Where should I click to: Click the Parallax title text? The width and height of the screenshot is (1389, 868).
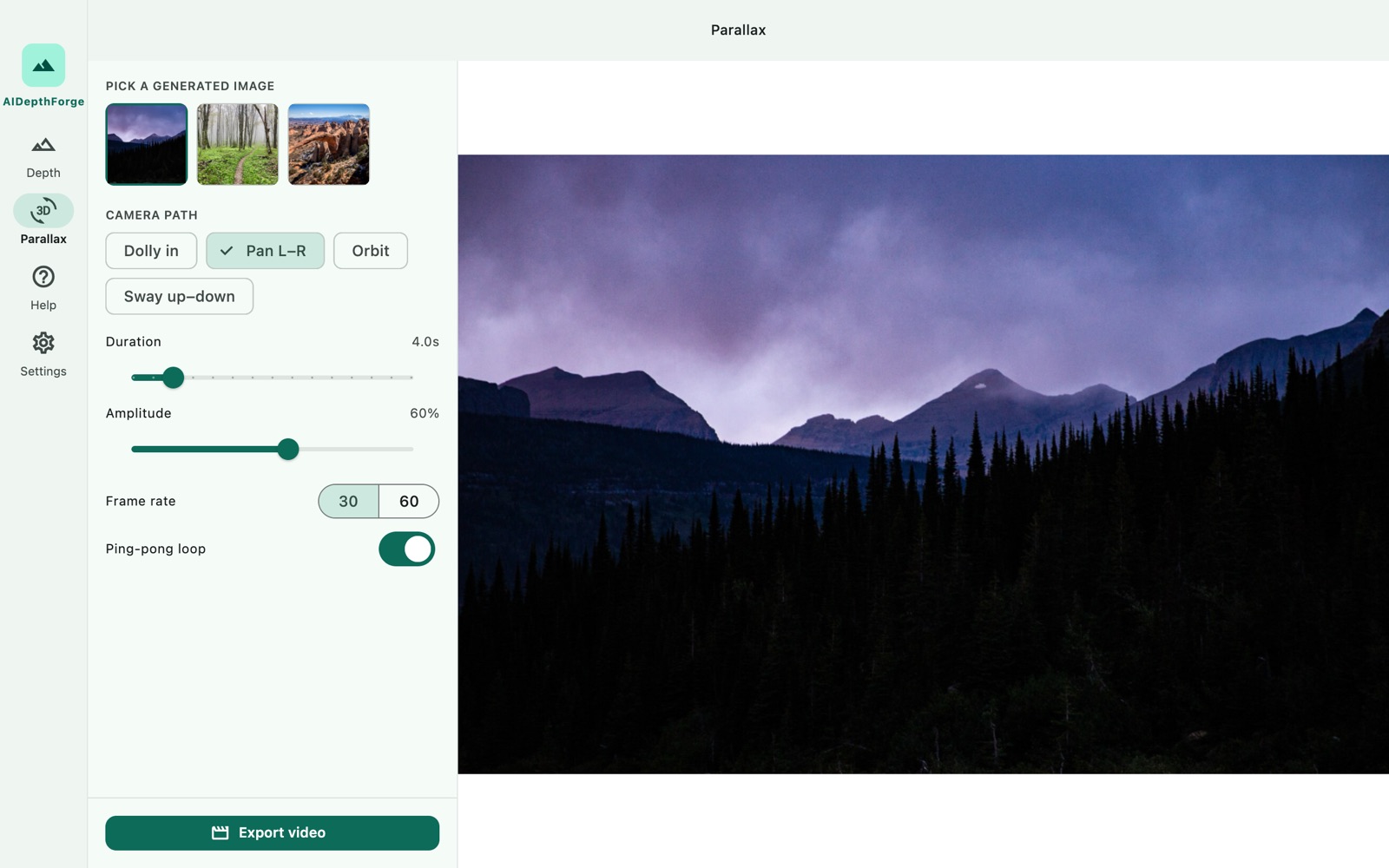click(738, 30)
